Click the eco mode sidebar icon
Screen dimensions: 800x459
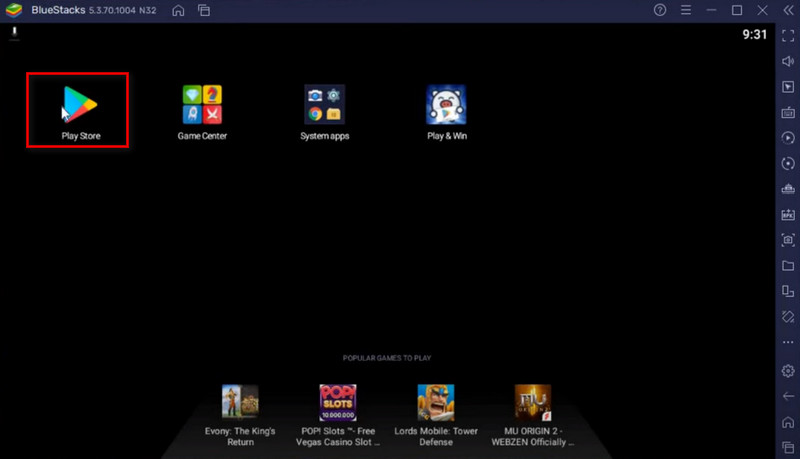pyautogui.click(x=788, y=317)
